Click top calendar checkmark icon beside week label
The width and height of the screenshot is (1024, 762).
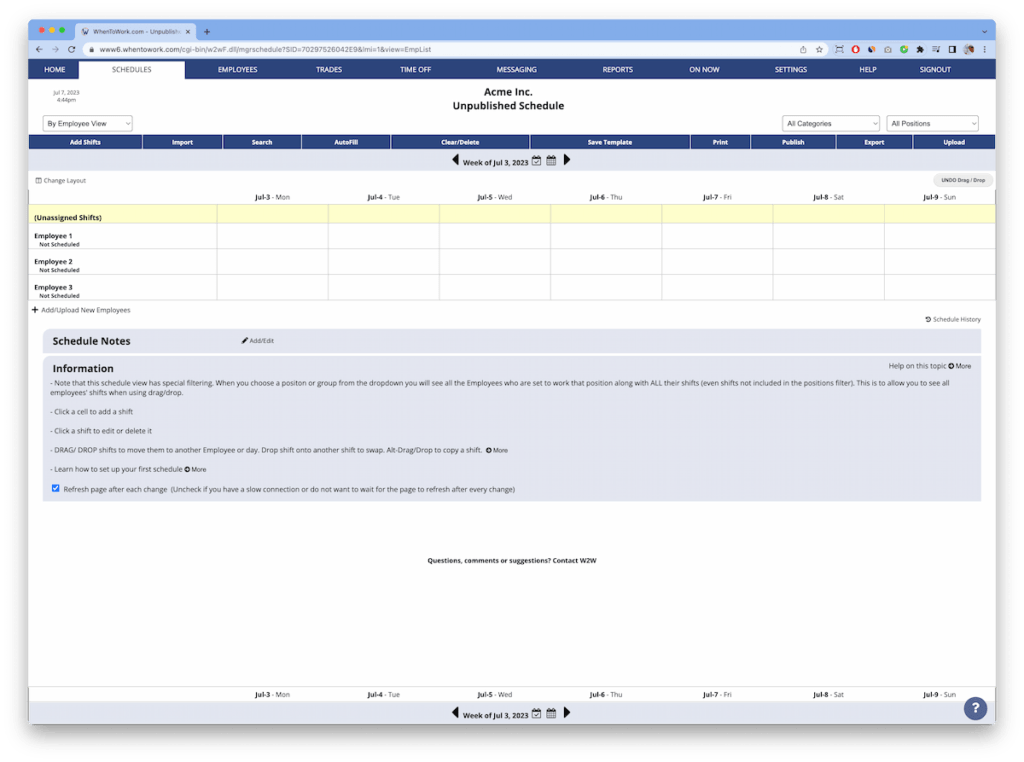point(536,160)
